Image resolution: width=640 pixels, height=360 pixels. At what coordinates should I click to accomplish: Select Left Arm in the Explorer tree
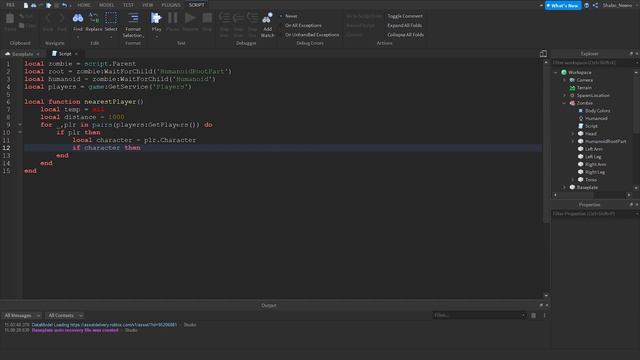point(593,149)
